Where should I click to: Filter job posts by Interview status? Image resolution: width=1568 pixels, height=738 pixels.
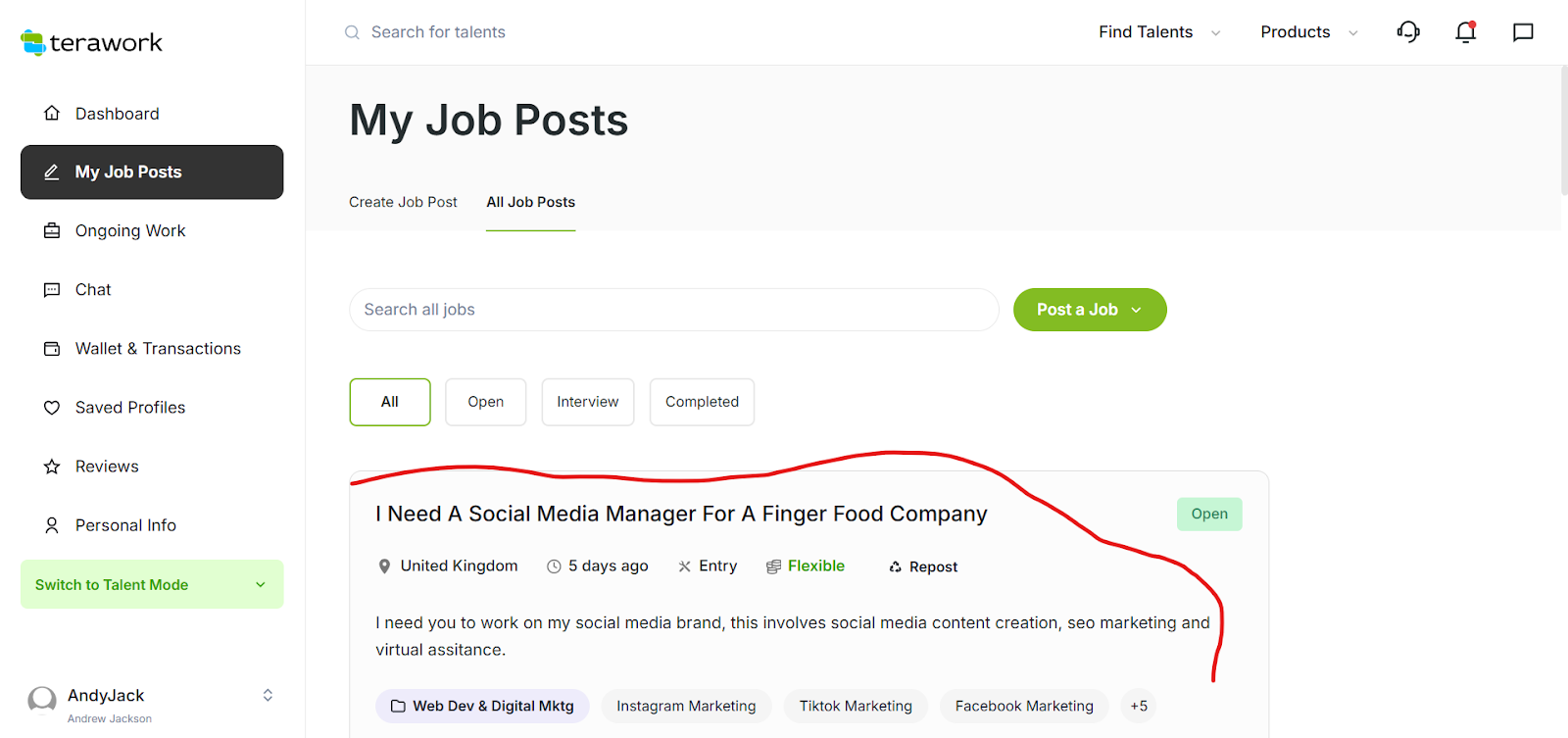coord(587,402)
